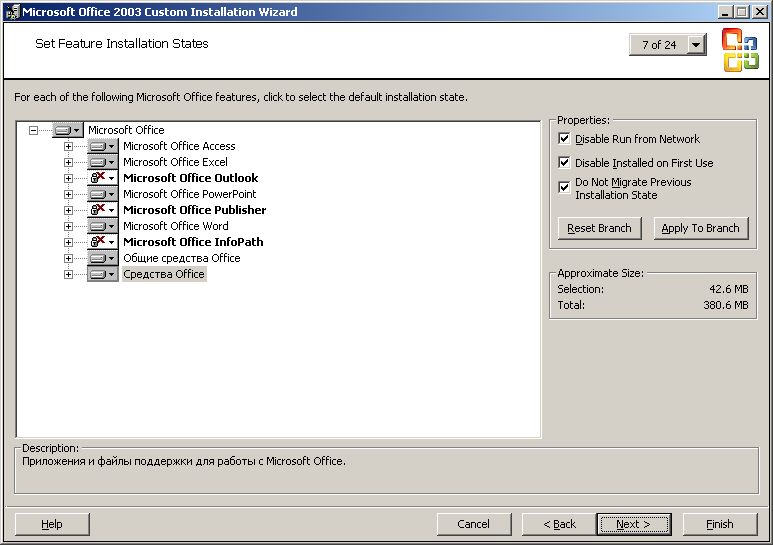773x545 pixels.
Task: Expand the Средства Office tree branch
Action: (69, 274)
